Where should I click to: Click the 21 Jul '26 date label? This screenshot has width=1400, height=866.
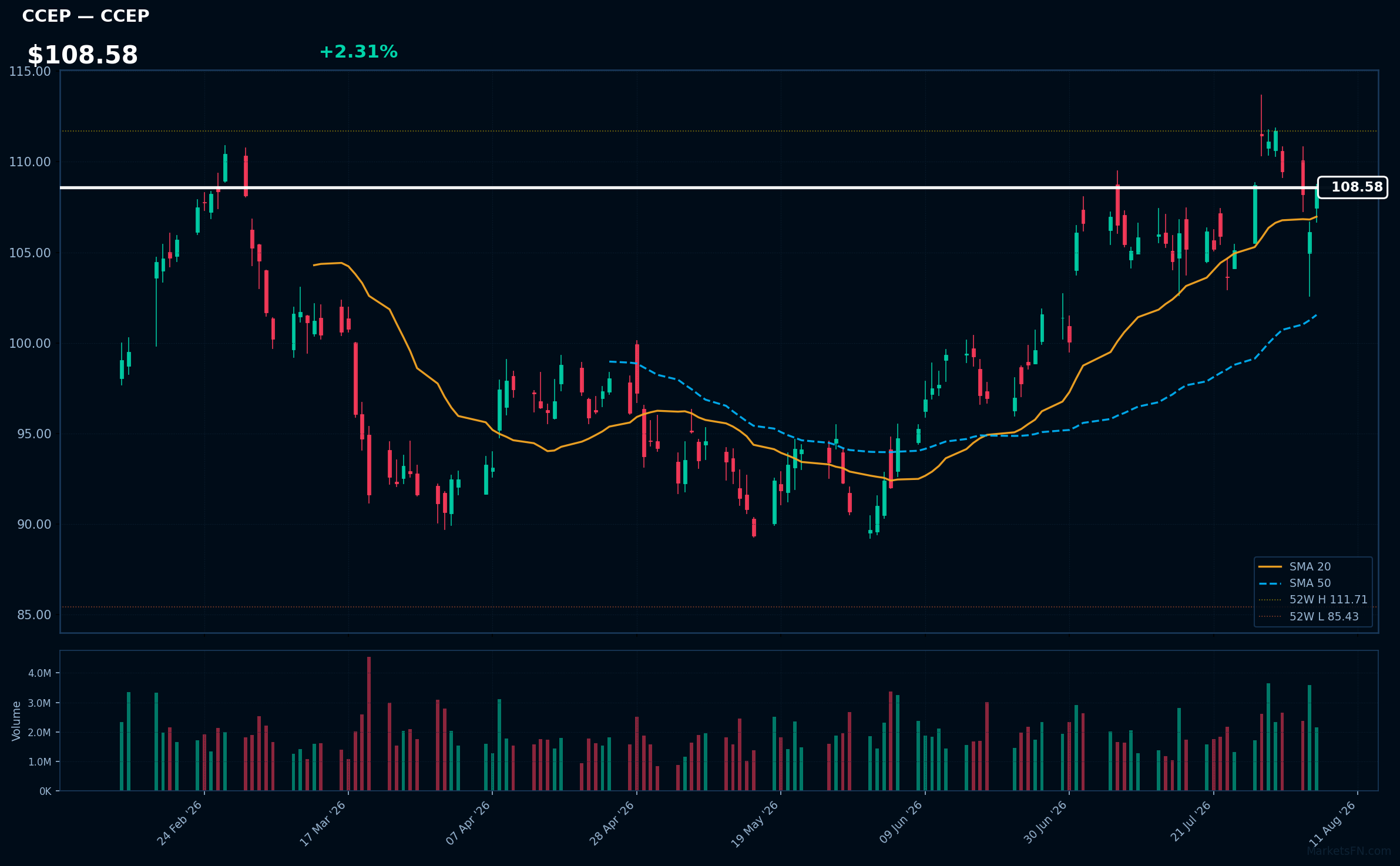[x=1190, y=821]
